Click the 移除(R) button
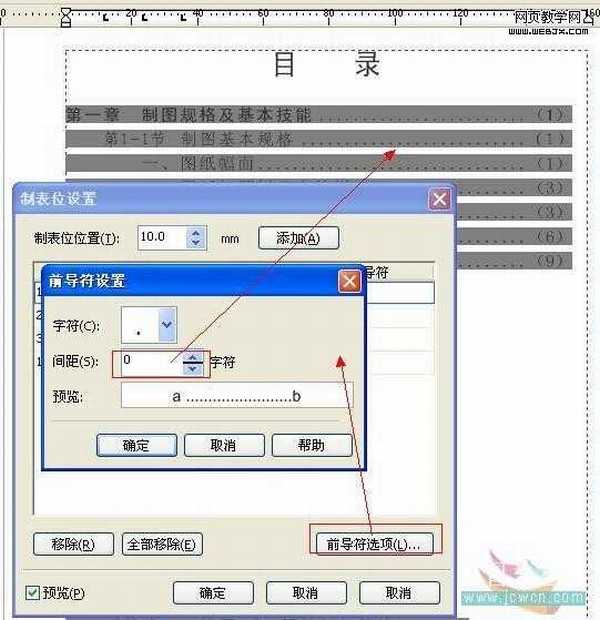The image size is (600, 620). tap(66, 545)
